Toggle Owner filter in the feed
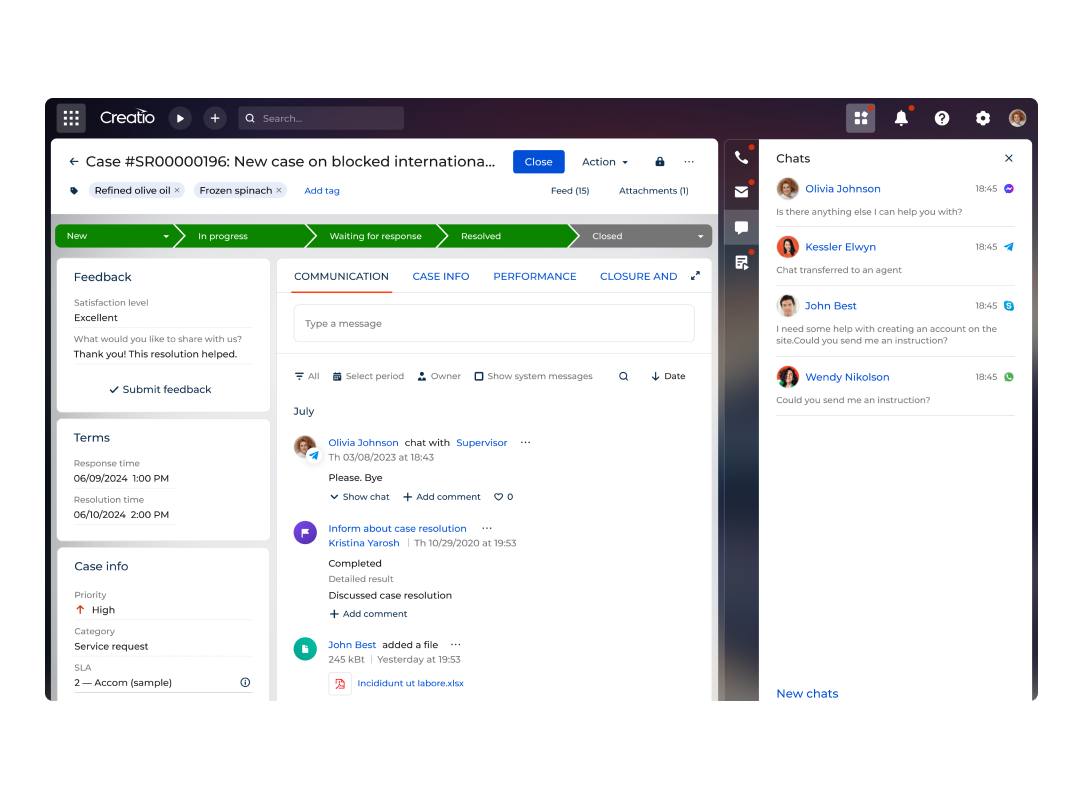The height and width of the screenshot is (800, 1082). 439,375
